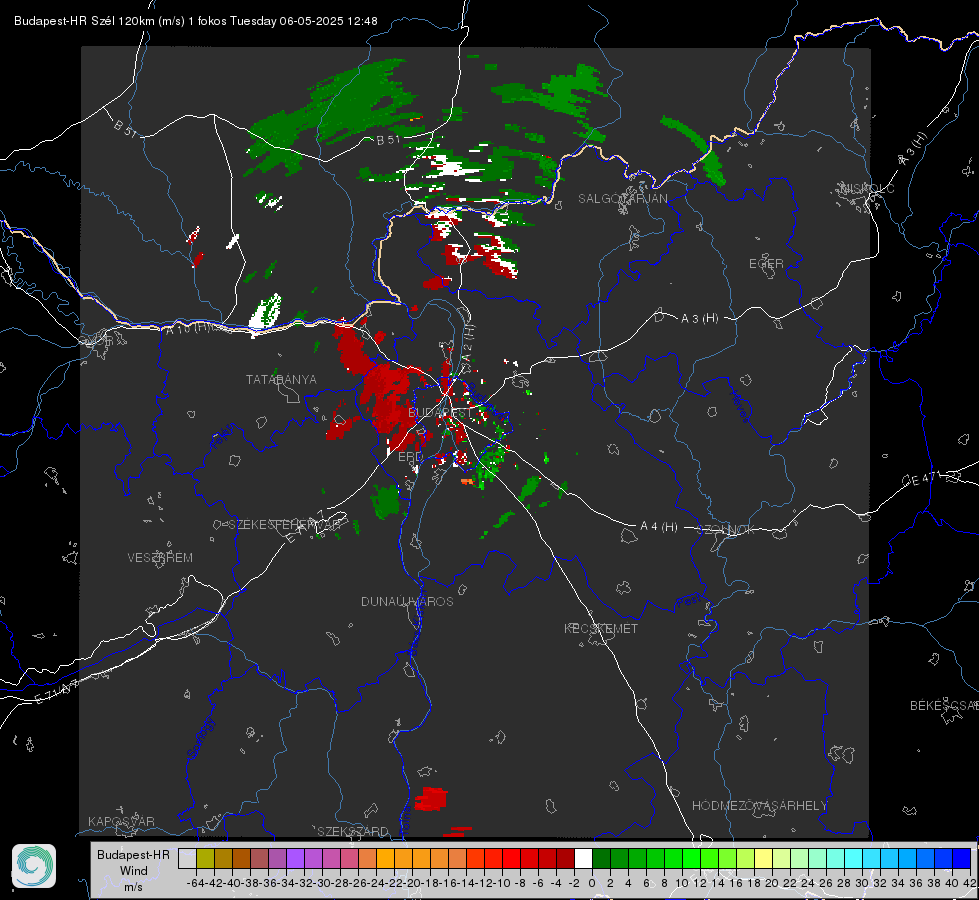Click the ÉRD town label

[x=410, y=457]
